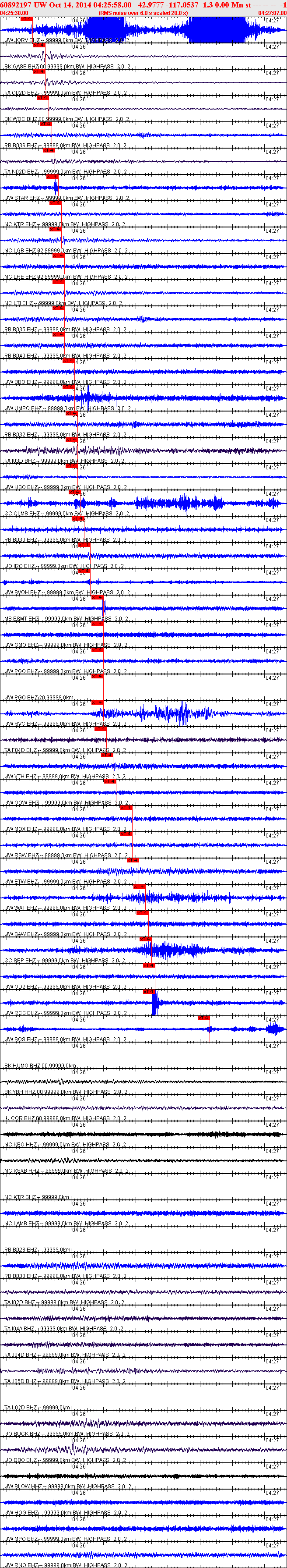The image size is (287, 1568).
Task: Click the NC KTR EHZ channel label
Action: [20, 225]
